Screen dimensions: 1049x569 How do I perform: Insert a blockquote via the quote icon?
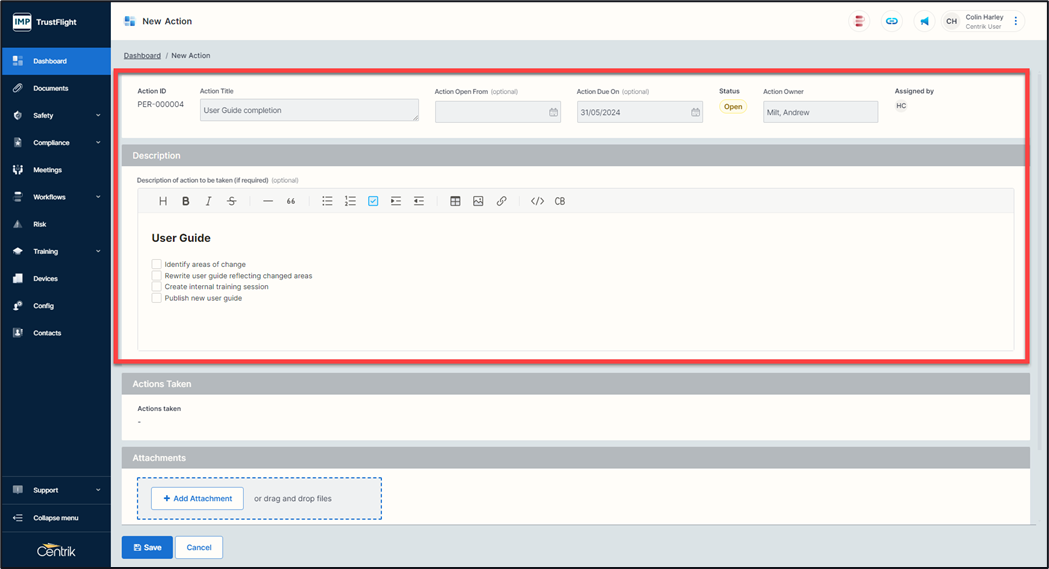coord(291,201)
